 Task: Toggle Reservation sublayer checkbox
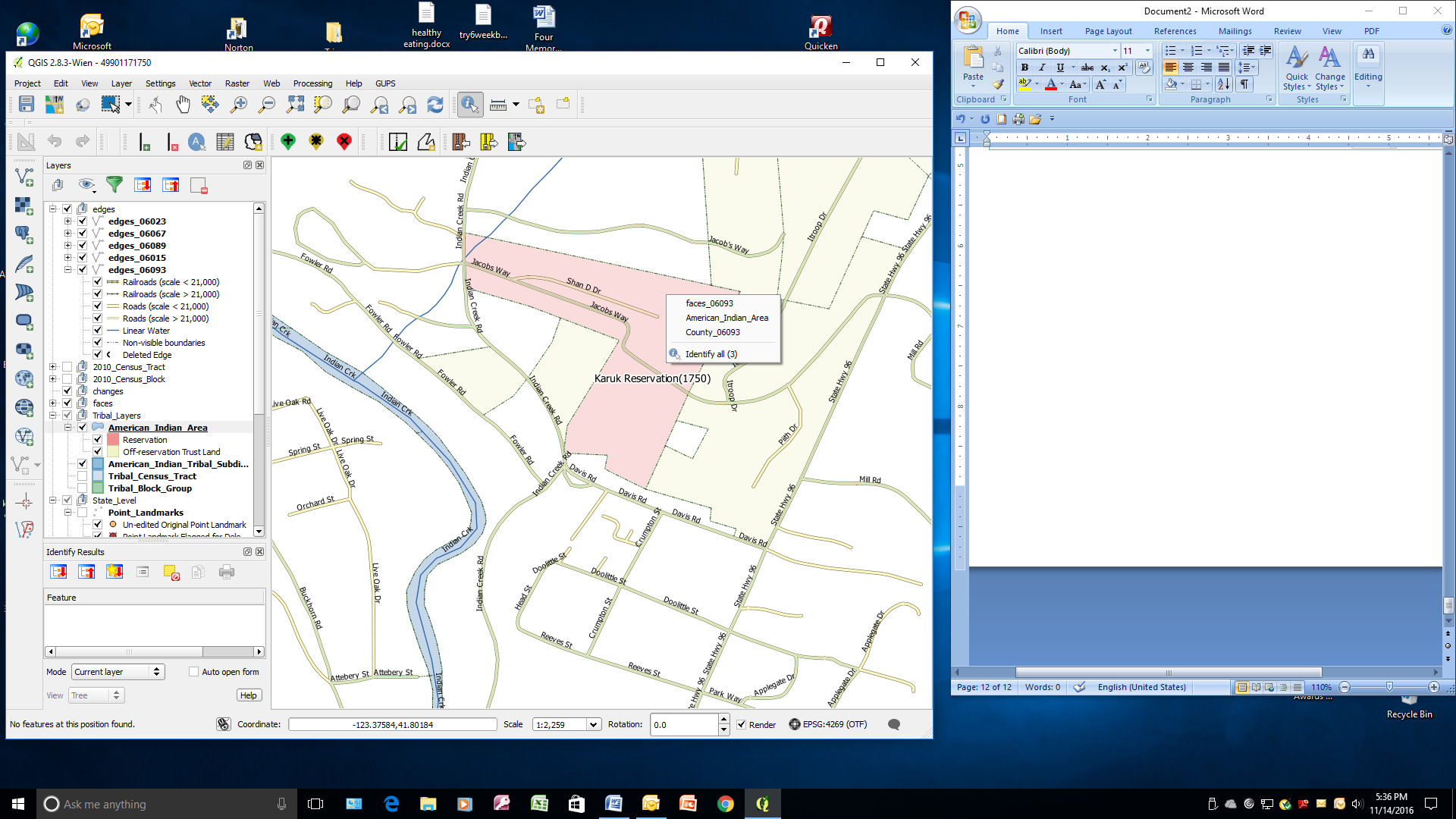tap(98, 440)
